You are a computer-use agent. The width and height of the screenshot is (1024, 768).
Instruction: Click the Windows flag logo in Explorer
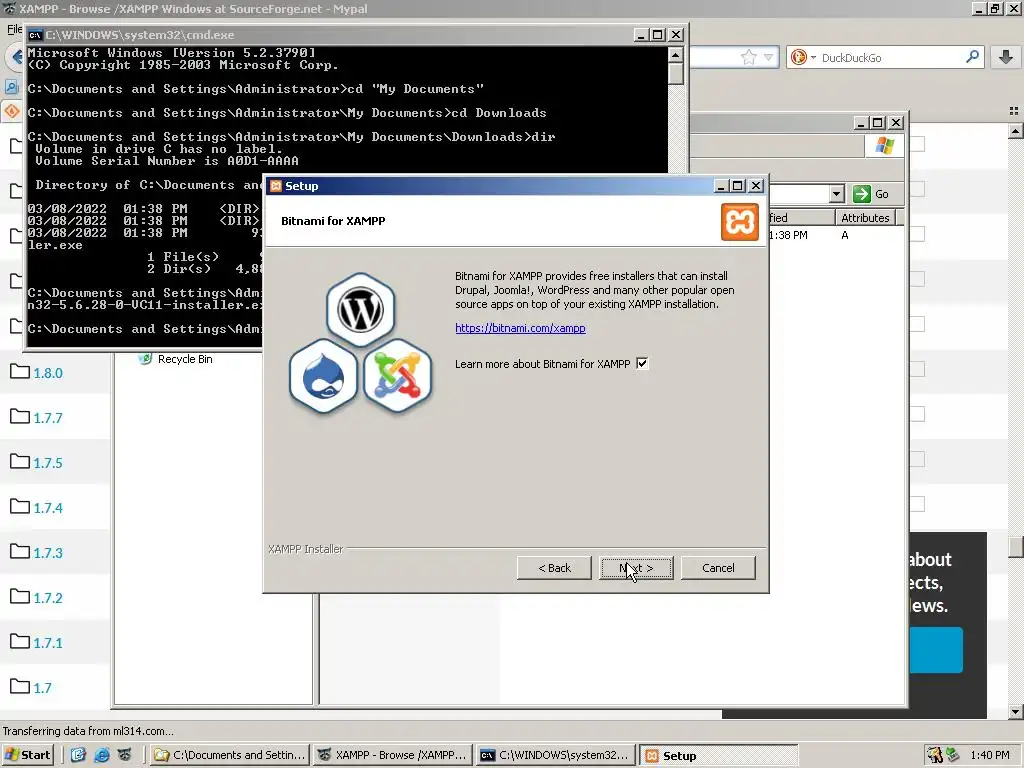884,146
